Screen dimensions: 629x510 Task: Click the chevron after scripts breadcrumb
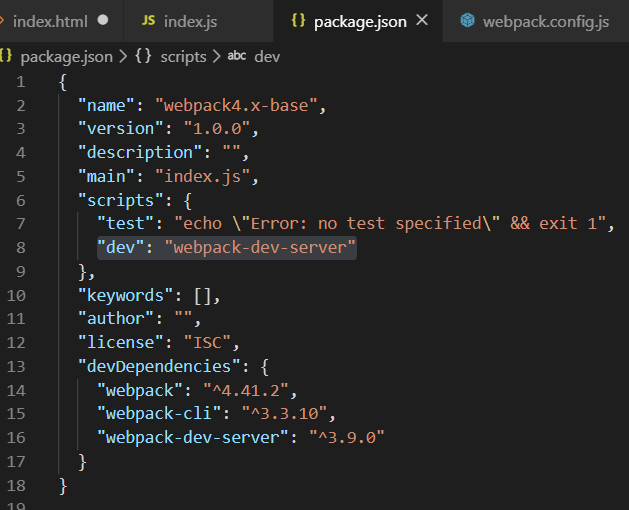pos(217,57)
